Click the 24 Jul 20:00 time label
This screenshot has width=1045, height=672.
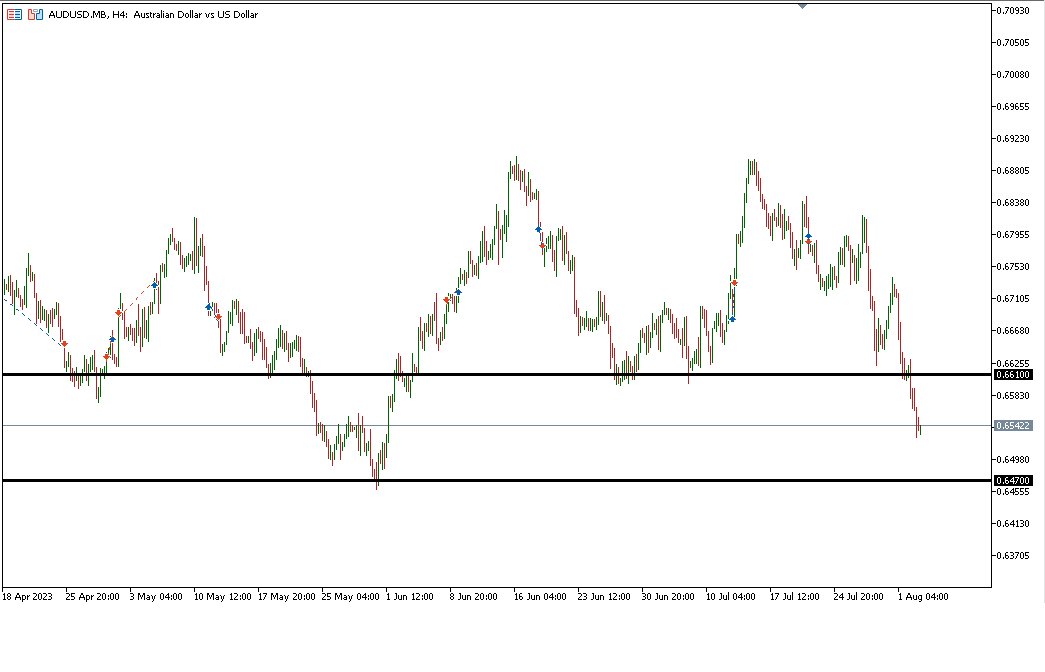[x=858, y=597]
